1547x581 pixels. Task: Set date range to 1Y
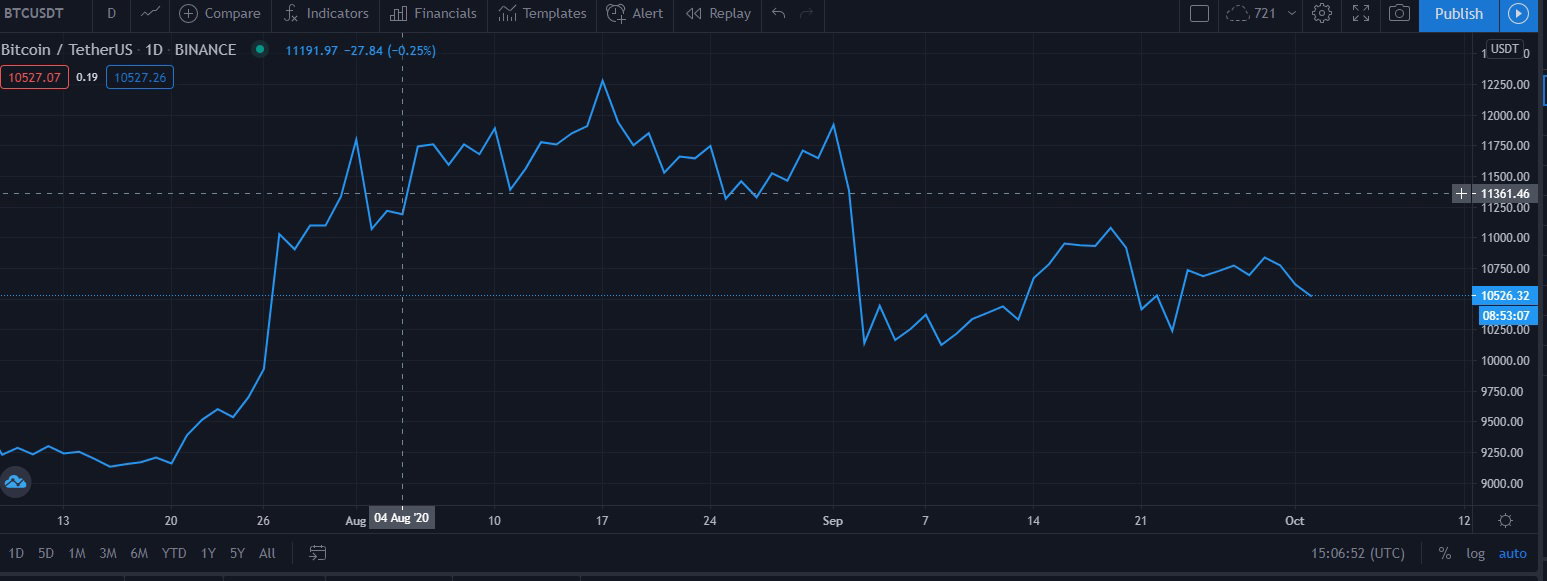[x=208, y=553]
